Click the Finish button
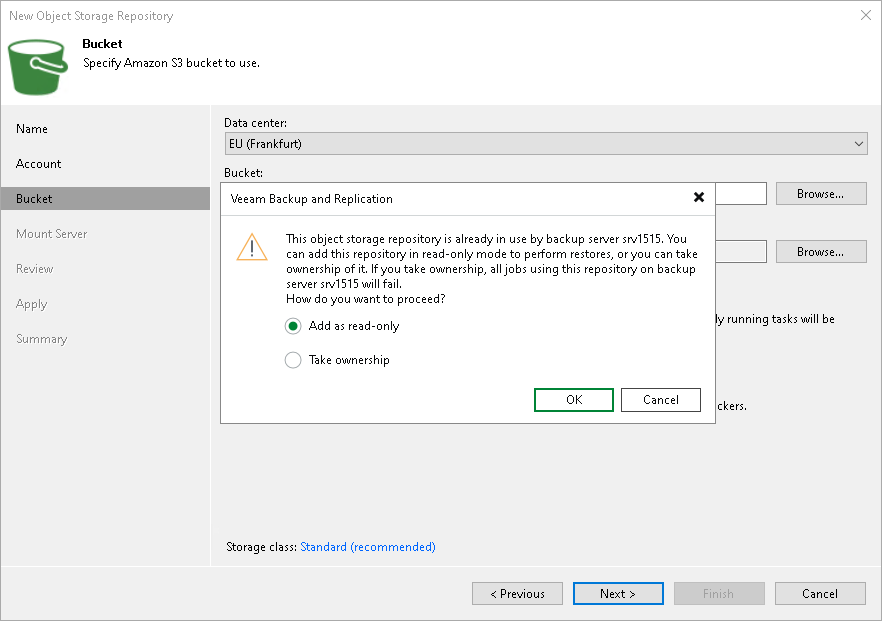This screenshot has height=621, width=882. [719, 594]
